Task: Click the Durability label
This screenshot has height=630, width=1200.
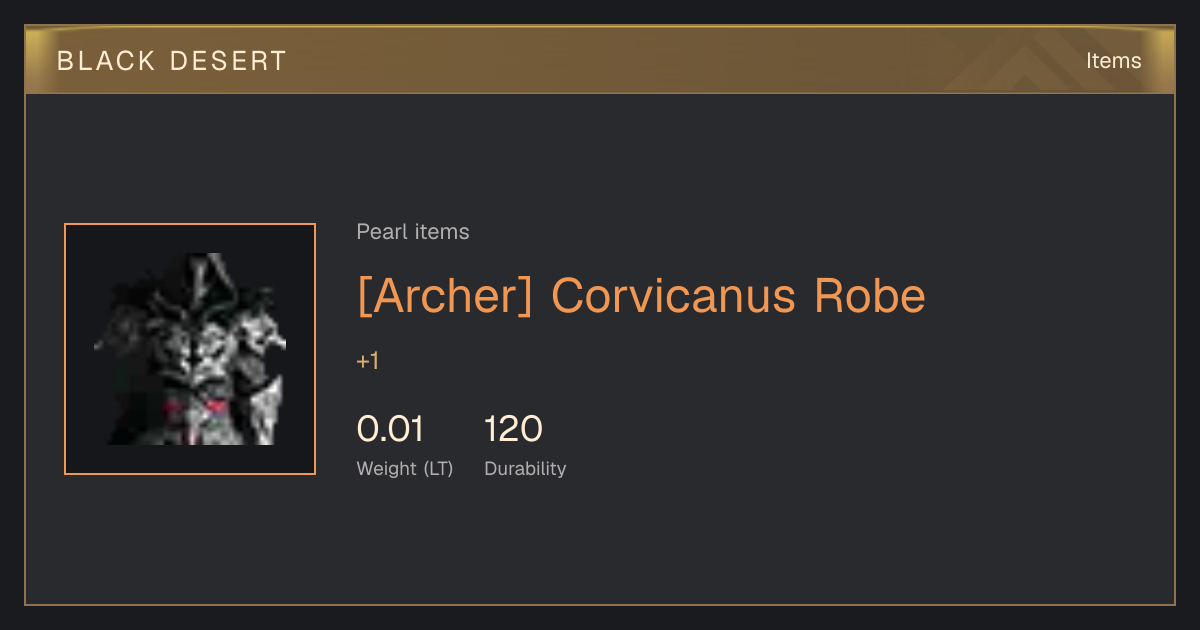Action: (x=525, y=468)
